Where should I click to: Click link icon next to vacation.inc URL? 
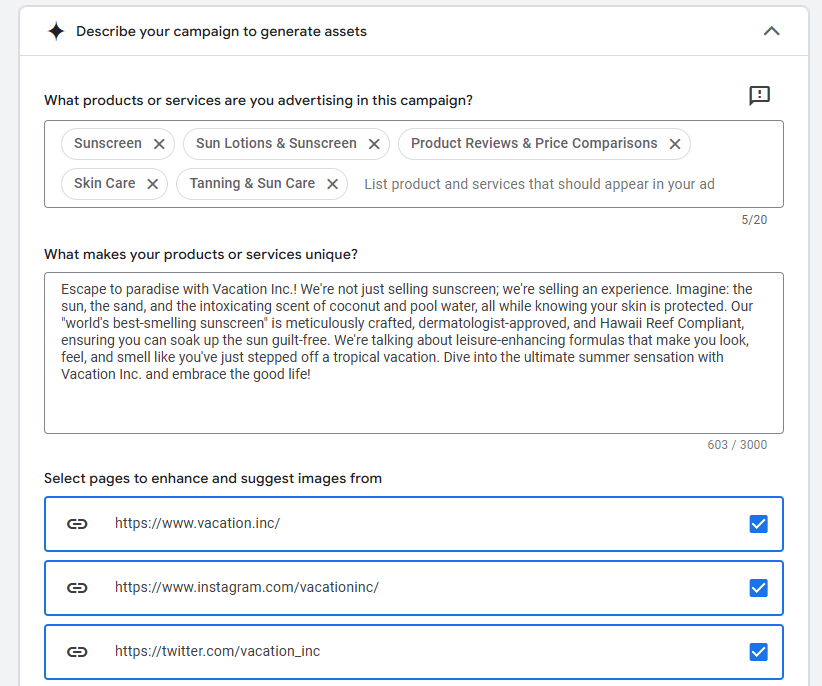(77, 524)
